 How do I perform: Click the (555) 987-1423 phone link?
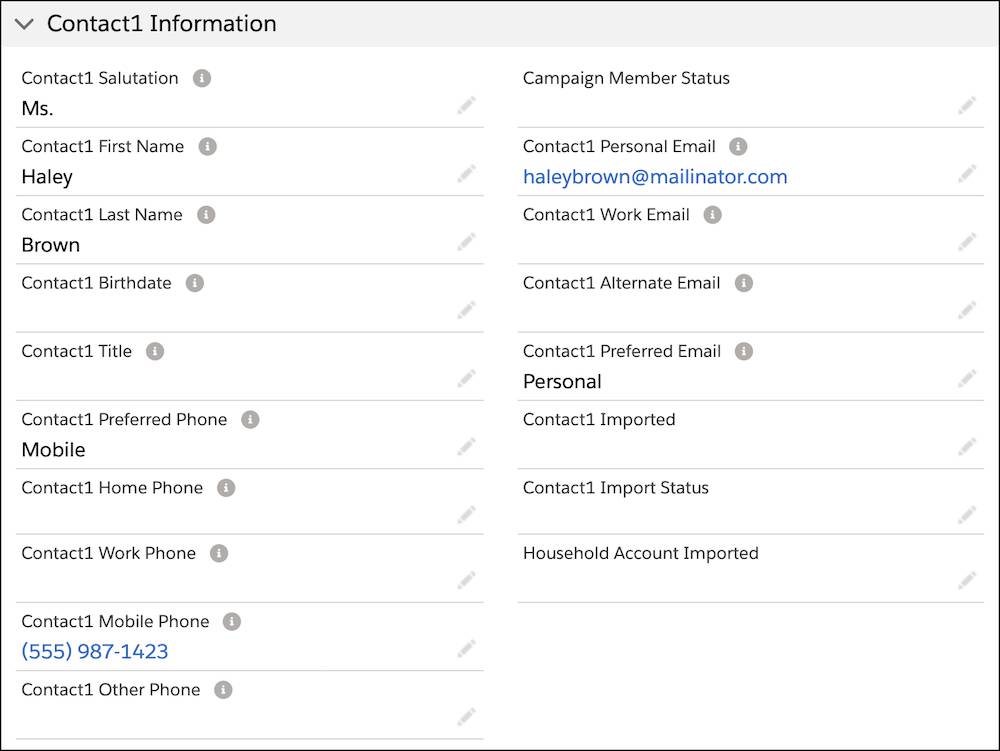[94, 652]
